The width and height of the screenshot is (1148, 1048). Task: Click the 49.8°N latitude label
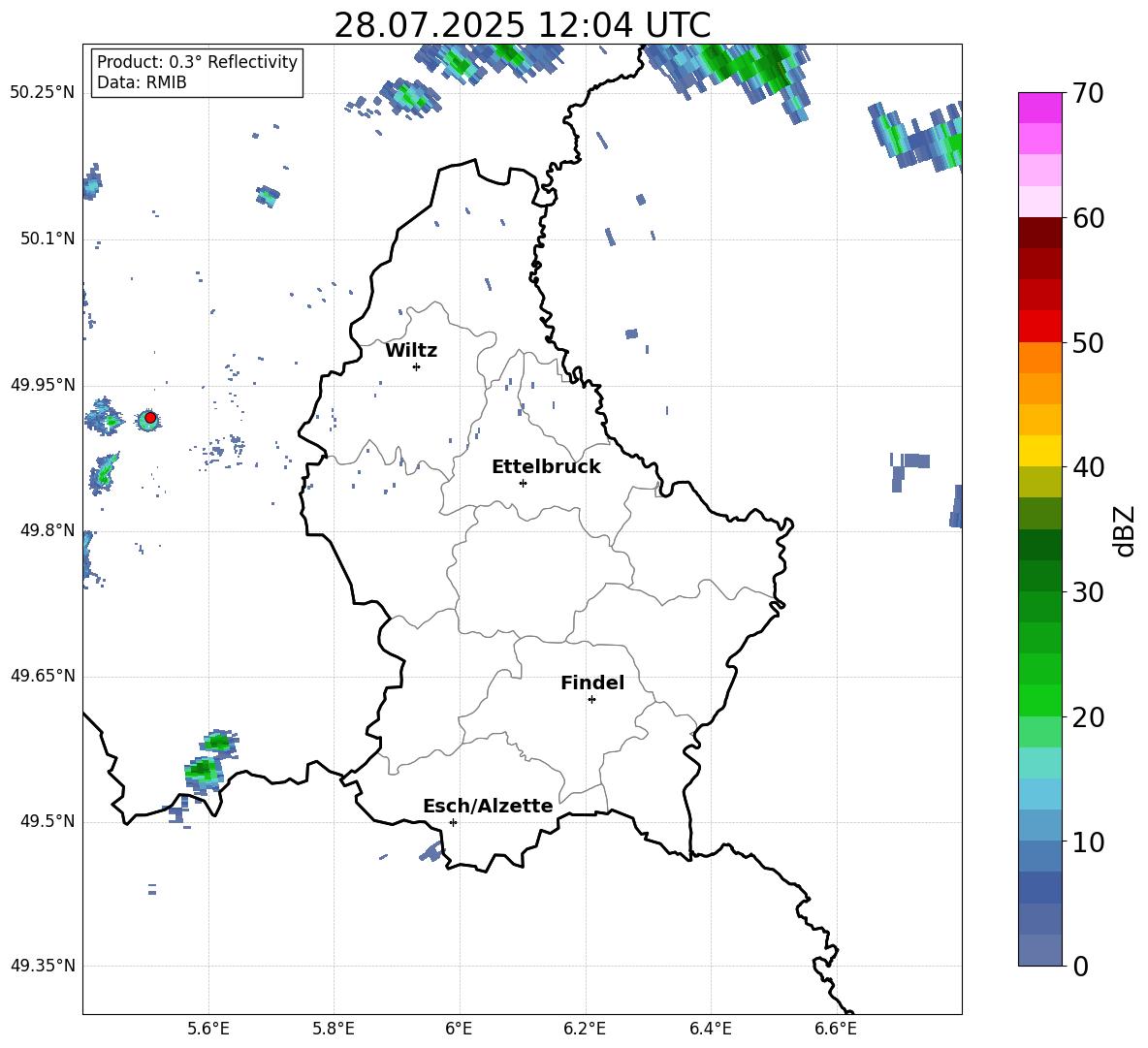coord(48,530)
